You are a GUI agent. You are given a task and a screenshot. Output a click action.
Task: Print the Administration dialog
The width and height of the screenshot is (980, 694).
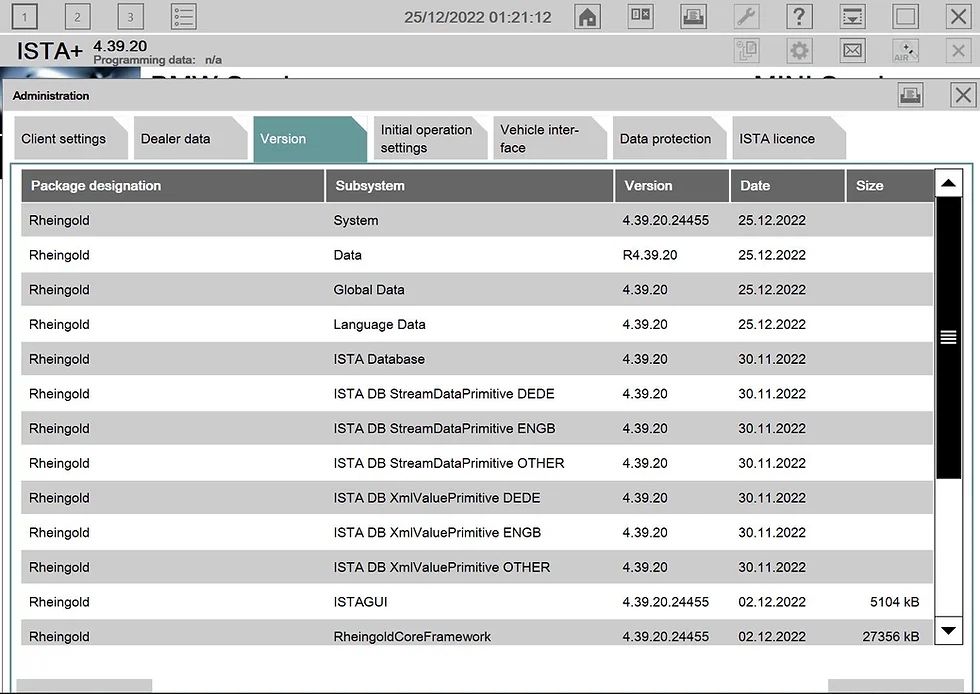click(x=911, y=95)
